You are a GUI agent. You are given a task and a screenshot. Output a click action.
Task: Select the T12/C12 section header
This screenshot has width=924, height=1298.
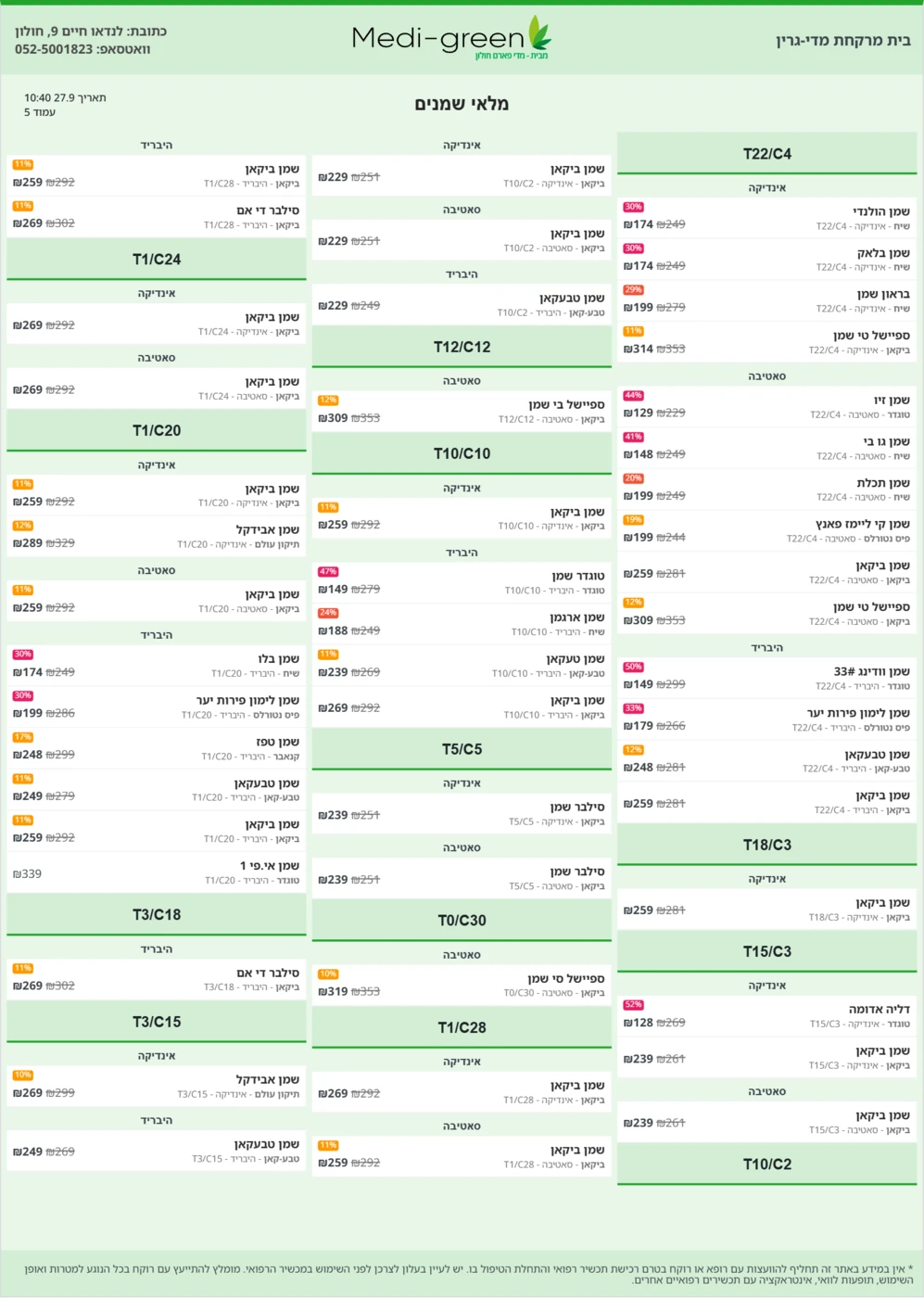pos(462,347)
